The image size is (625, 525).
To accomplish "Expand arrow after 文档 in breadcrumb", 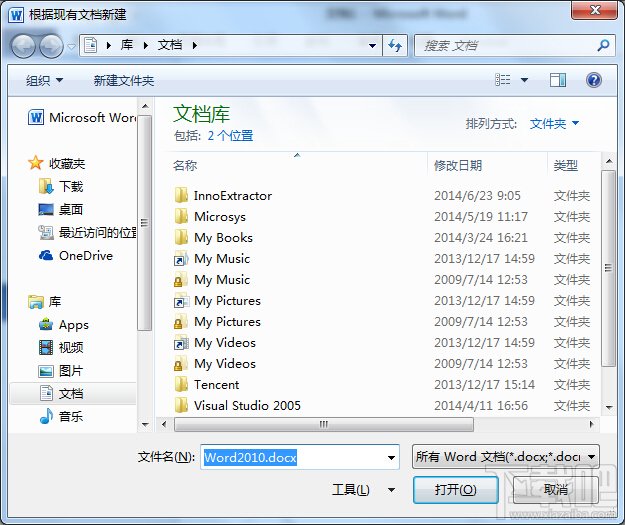I will [x=195, y=45].
